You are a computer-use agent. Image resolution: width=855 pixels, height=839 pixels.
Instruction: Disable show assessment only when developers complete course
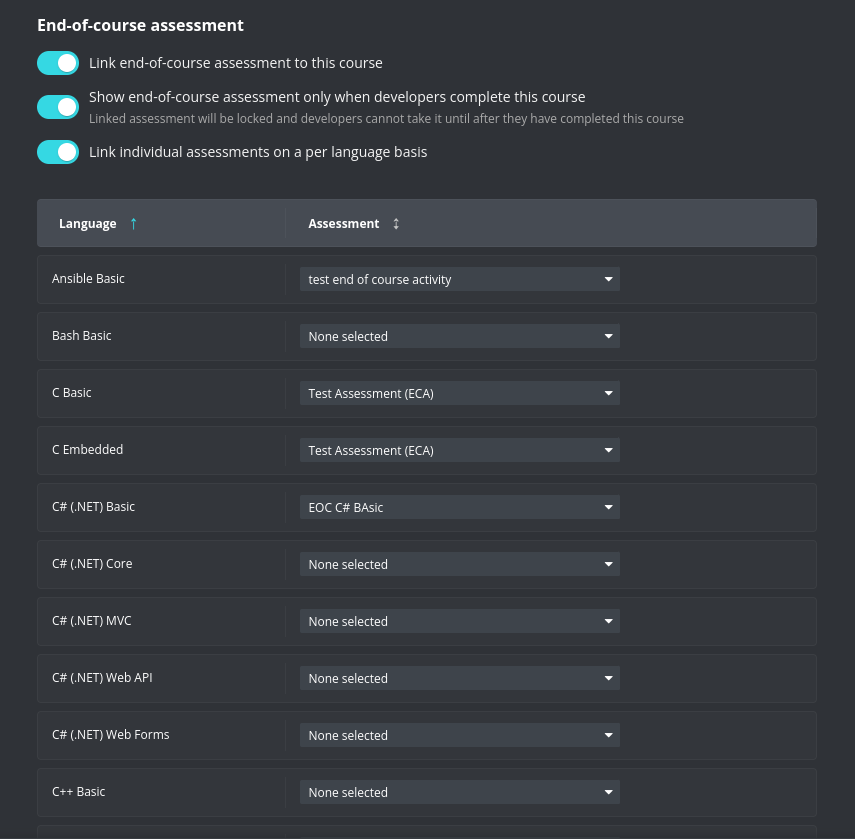pos(58,107)
